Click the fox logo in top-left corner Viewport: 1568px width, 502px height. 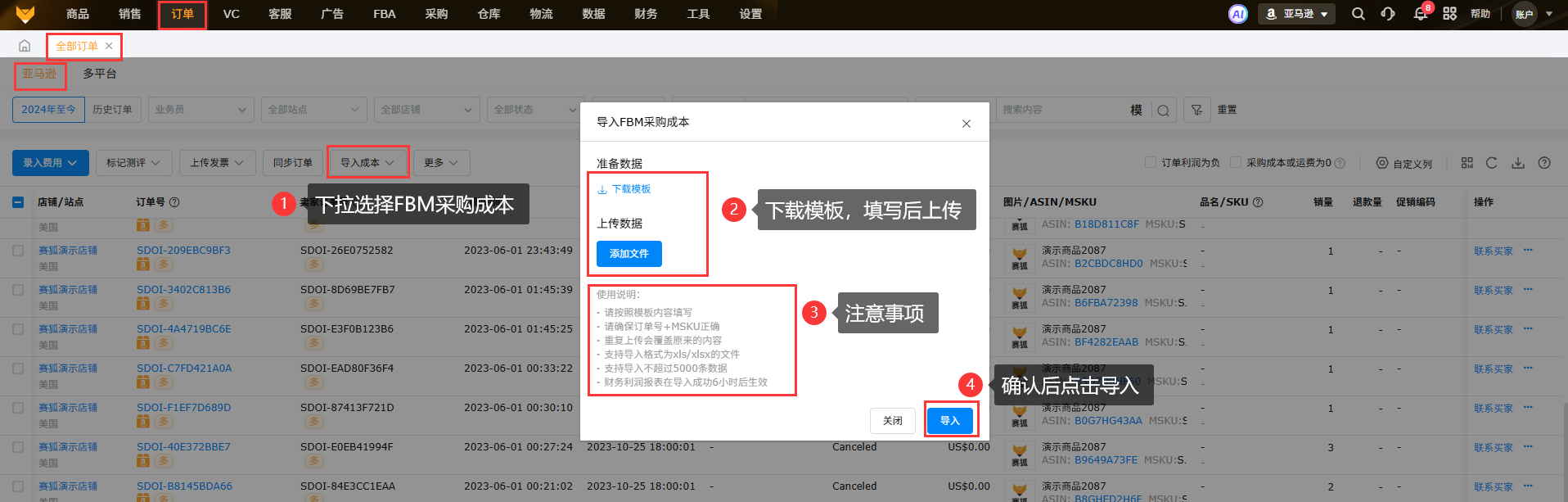pyautogui.click(x=25, y=14)
